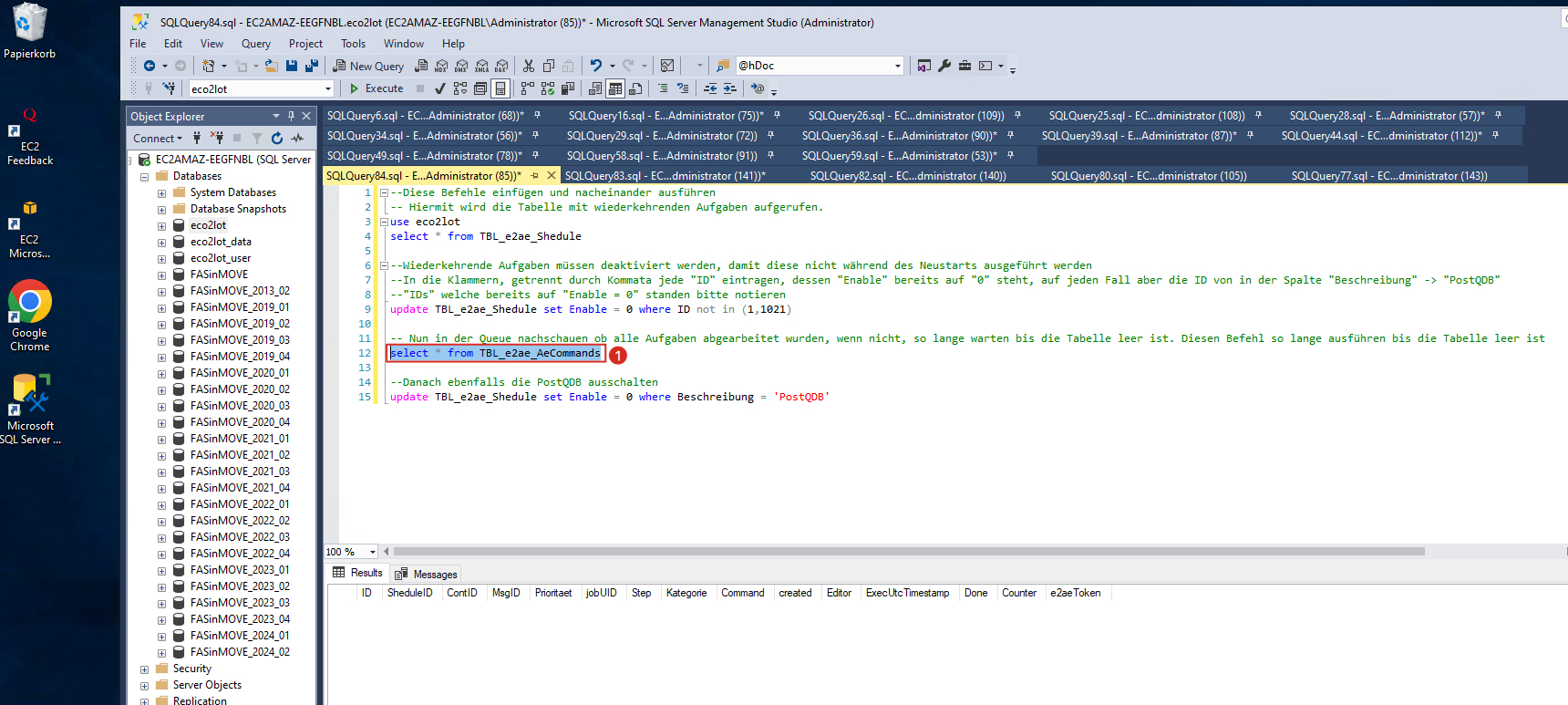
Task: Click the Toolbox briefcase icon
Action: point(965,66)
